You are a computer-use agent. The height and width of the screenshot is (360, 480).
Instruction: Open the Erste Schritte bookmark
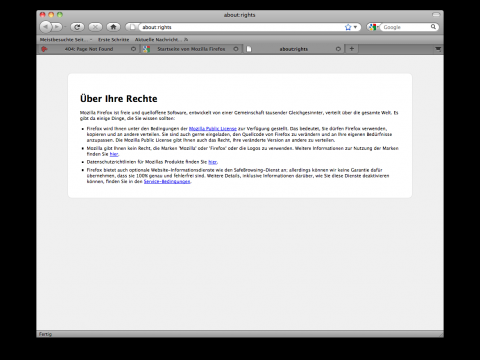point(113,40)
